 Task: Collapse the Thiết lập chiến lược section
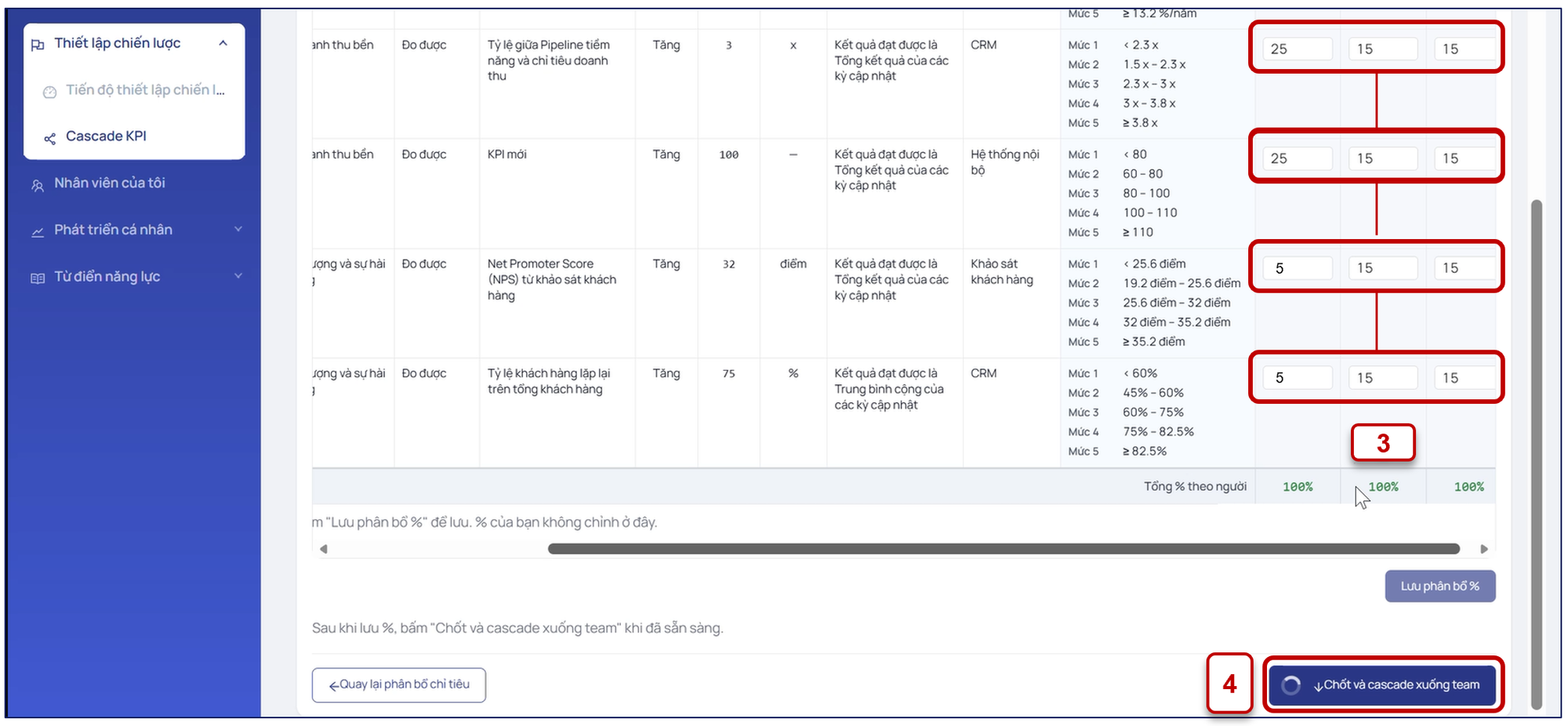click(223, 43)
